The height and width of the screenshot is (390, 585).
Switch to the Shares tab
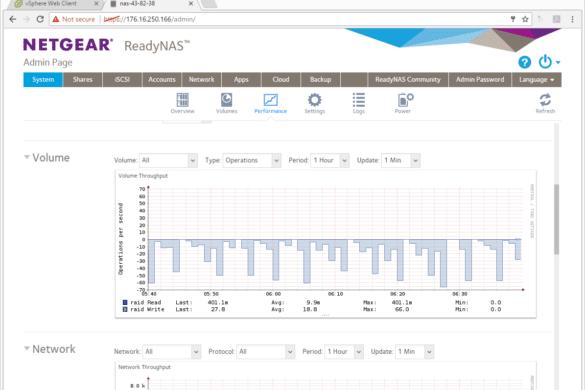point(82,79)
